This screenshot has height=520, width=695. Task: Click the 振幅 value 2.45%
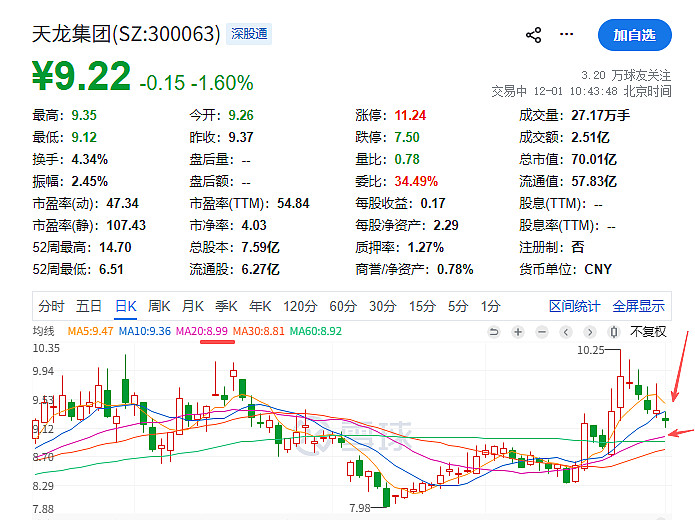tap(90, 181)
